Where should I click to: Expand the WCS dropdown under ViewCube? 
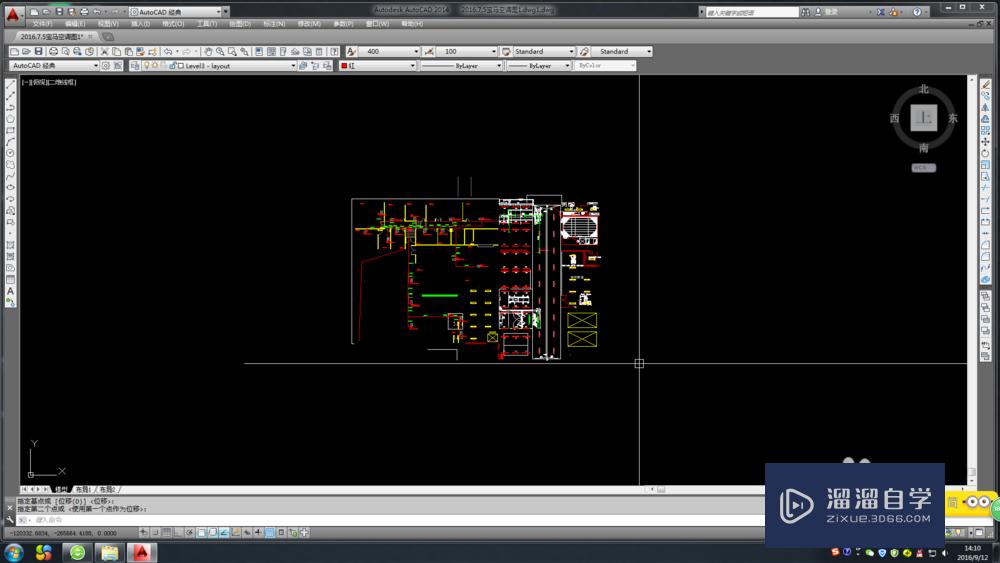(x=923, y=168)
